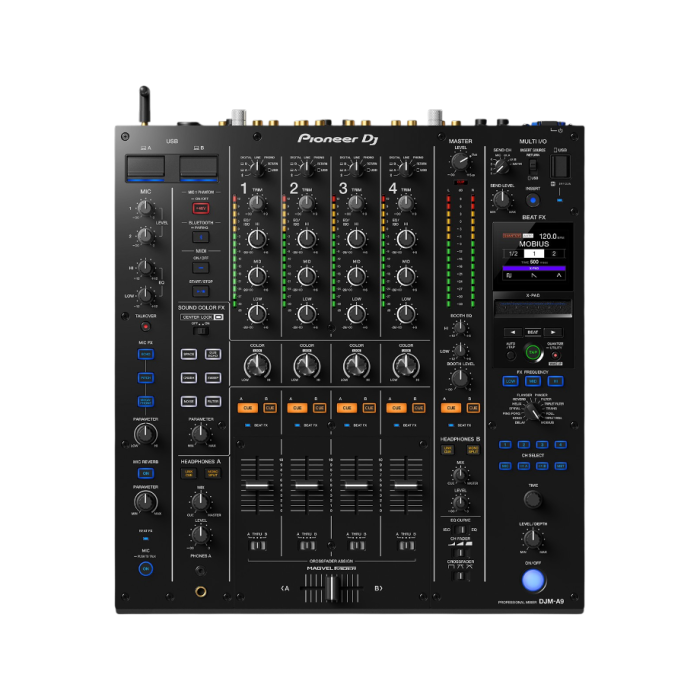This screenshot has height=700, width=700.
Task: Select Sound Color FX Crush button
Action: 189,378
